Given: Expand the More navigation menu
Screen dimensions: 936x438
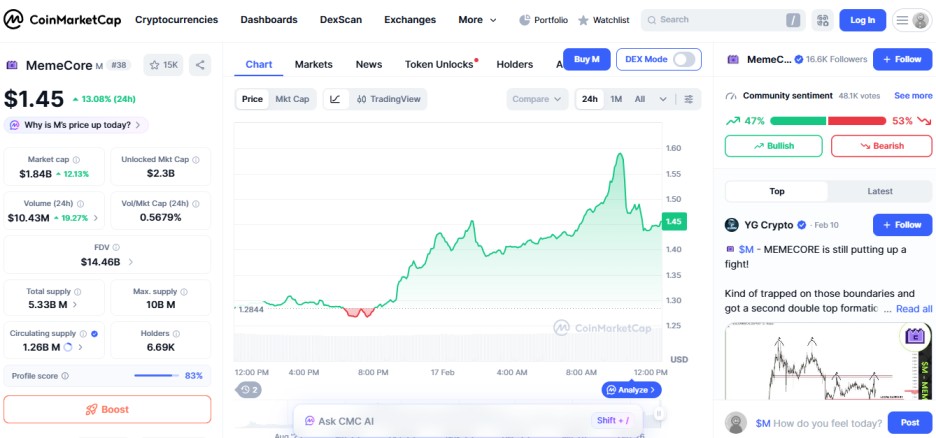Looking at the screenshot, I should click(x=477, y=20).
